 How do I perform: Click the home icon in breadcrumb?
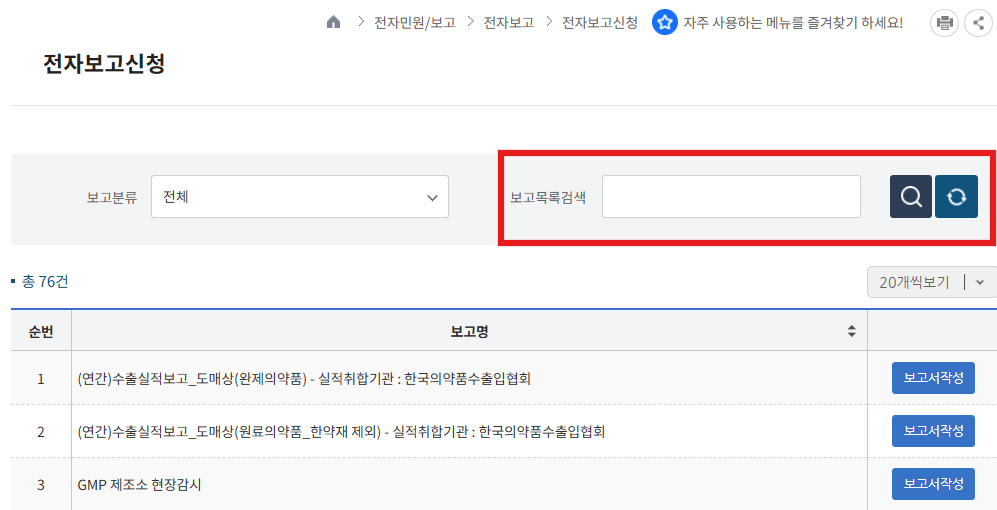[334, 22]
